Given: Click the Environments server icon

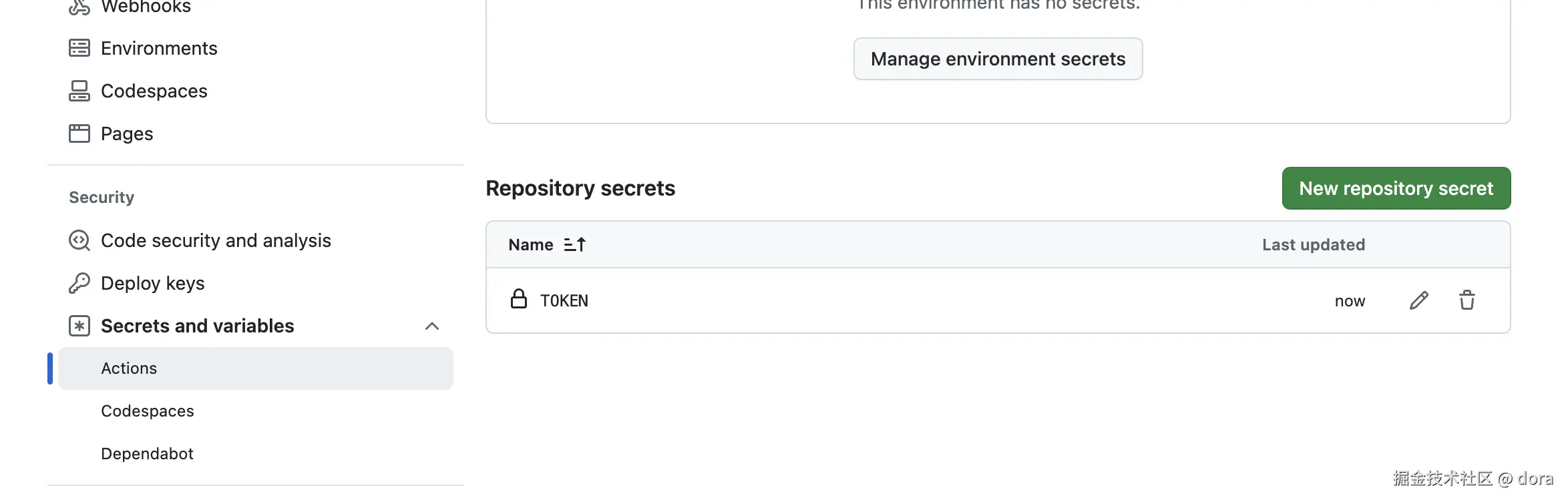Looking at the screenshot, I should [79, 48].
